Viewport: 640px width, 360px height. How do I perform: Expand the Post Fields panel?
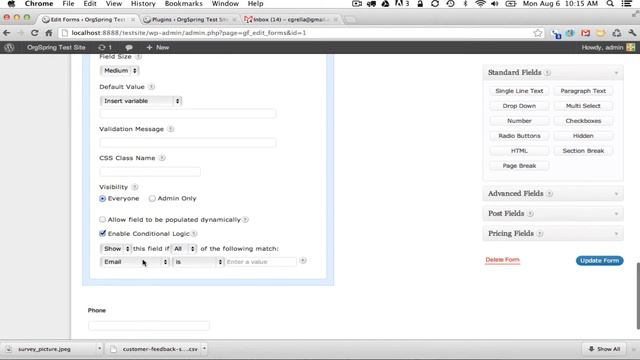pos(616,214)
